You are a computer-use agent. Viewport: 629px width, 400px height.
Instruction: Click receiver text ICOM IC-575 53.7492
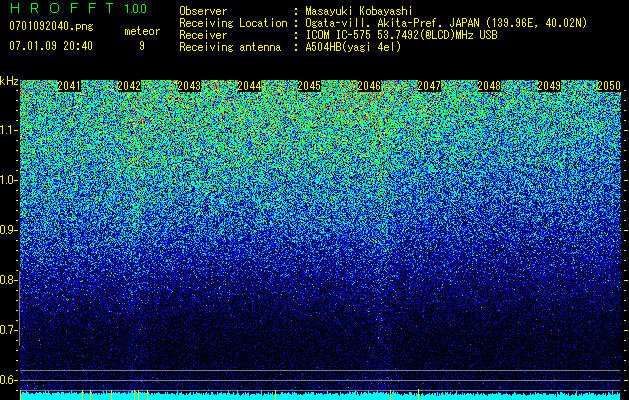point(401,35)
